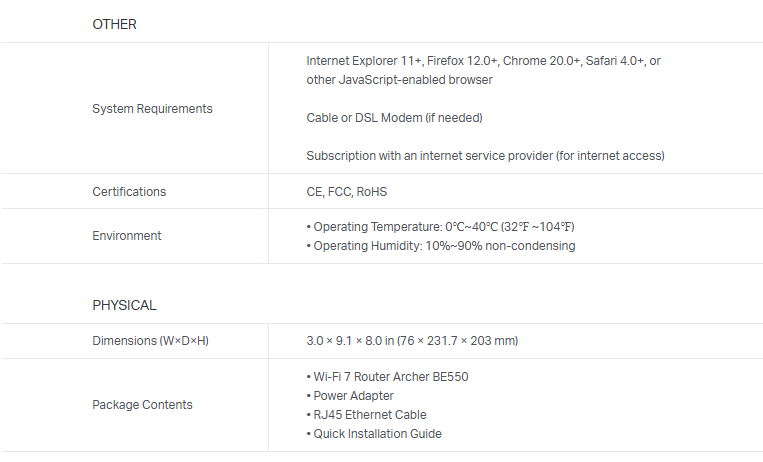The width and height of the screenshot is (763, 462).
Task: Click the 3.0 × 9.1 × 8.0 in value
Action: 412,341
